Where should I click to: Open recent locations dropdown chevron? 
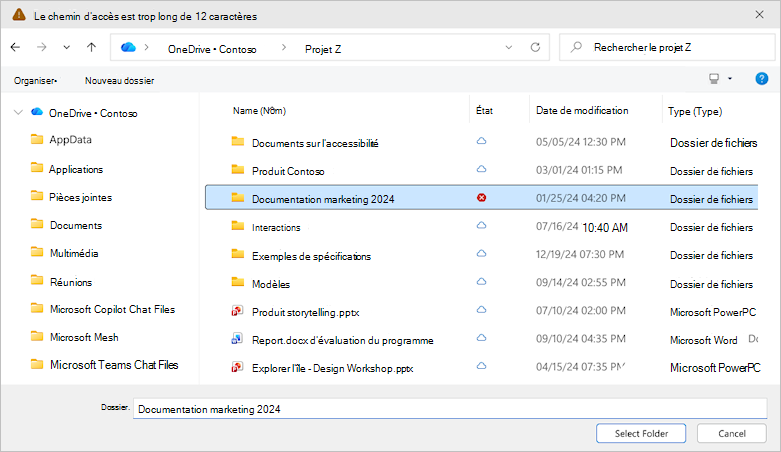pos(67,48)
